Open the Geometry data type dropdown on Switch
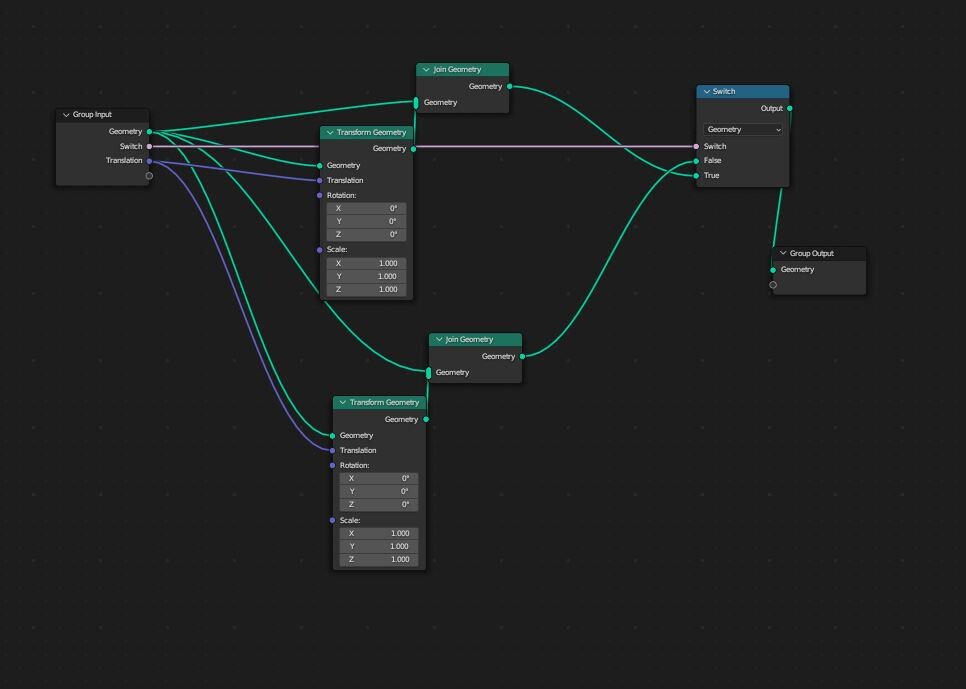 (x=743, y=129)
